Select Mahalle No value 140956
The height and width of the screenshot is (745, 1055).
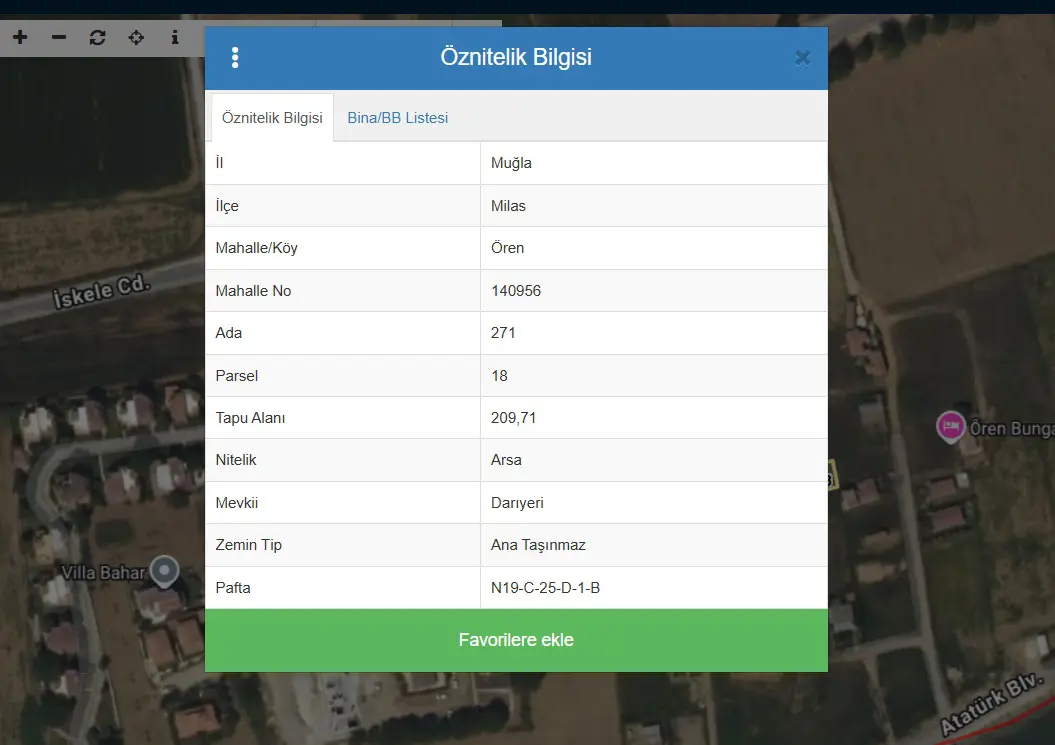coord(516,291)
